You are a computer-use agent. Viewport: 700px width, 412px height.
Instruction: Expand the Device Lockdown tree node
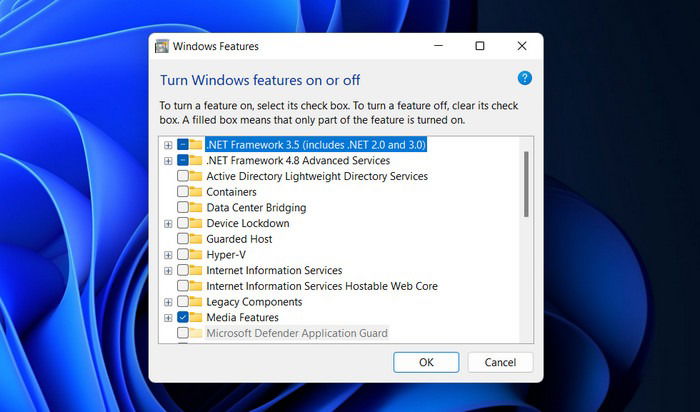[168, 224]
